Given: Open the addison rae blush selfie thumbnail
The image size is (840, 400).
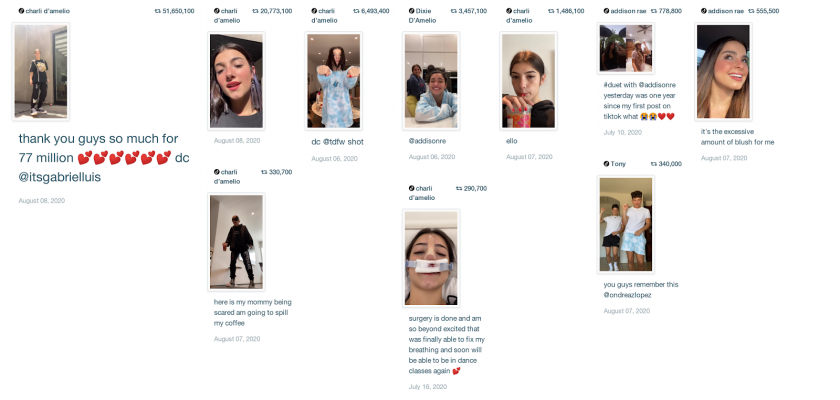Looking at the screenshot, I should 723,71.
